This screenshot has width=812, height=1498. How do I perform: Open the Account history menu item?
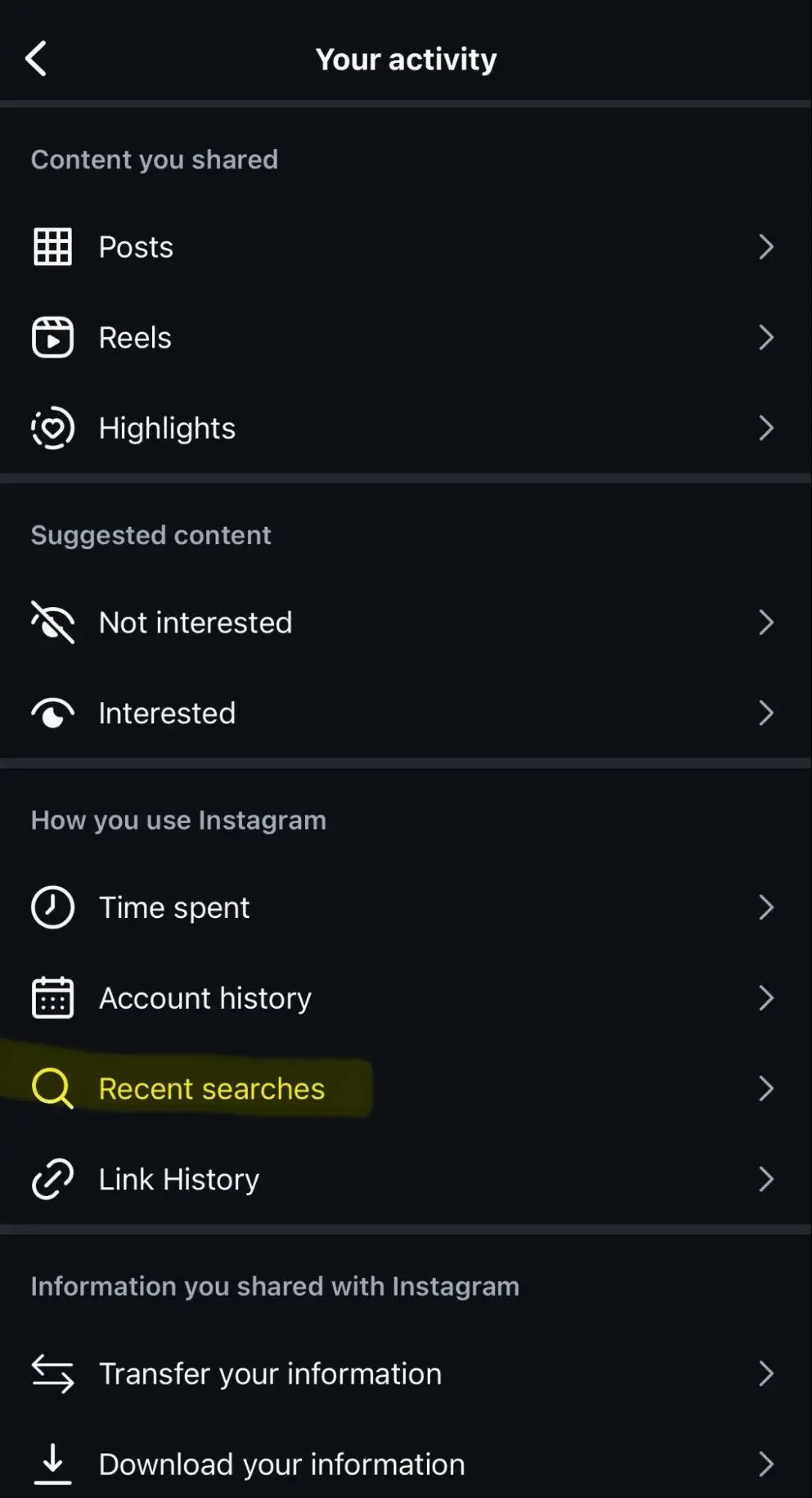coord(205,998)
